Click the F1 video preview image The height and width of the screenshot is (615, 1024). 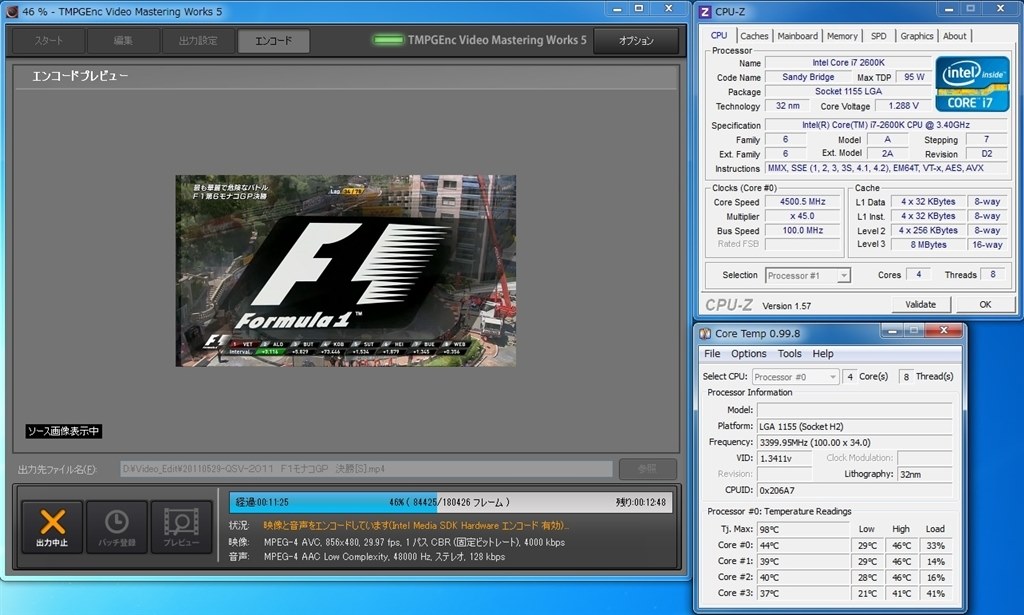click(346, 270)
